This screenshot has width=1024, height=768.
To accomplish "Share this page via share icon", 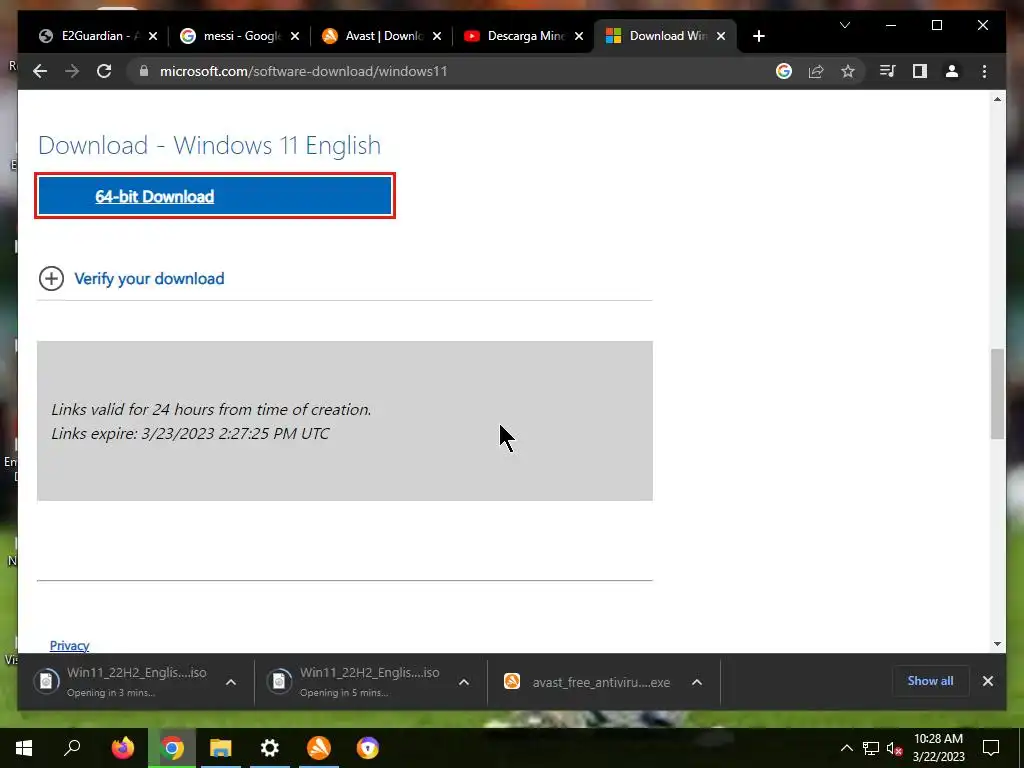I will [816, 71].
